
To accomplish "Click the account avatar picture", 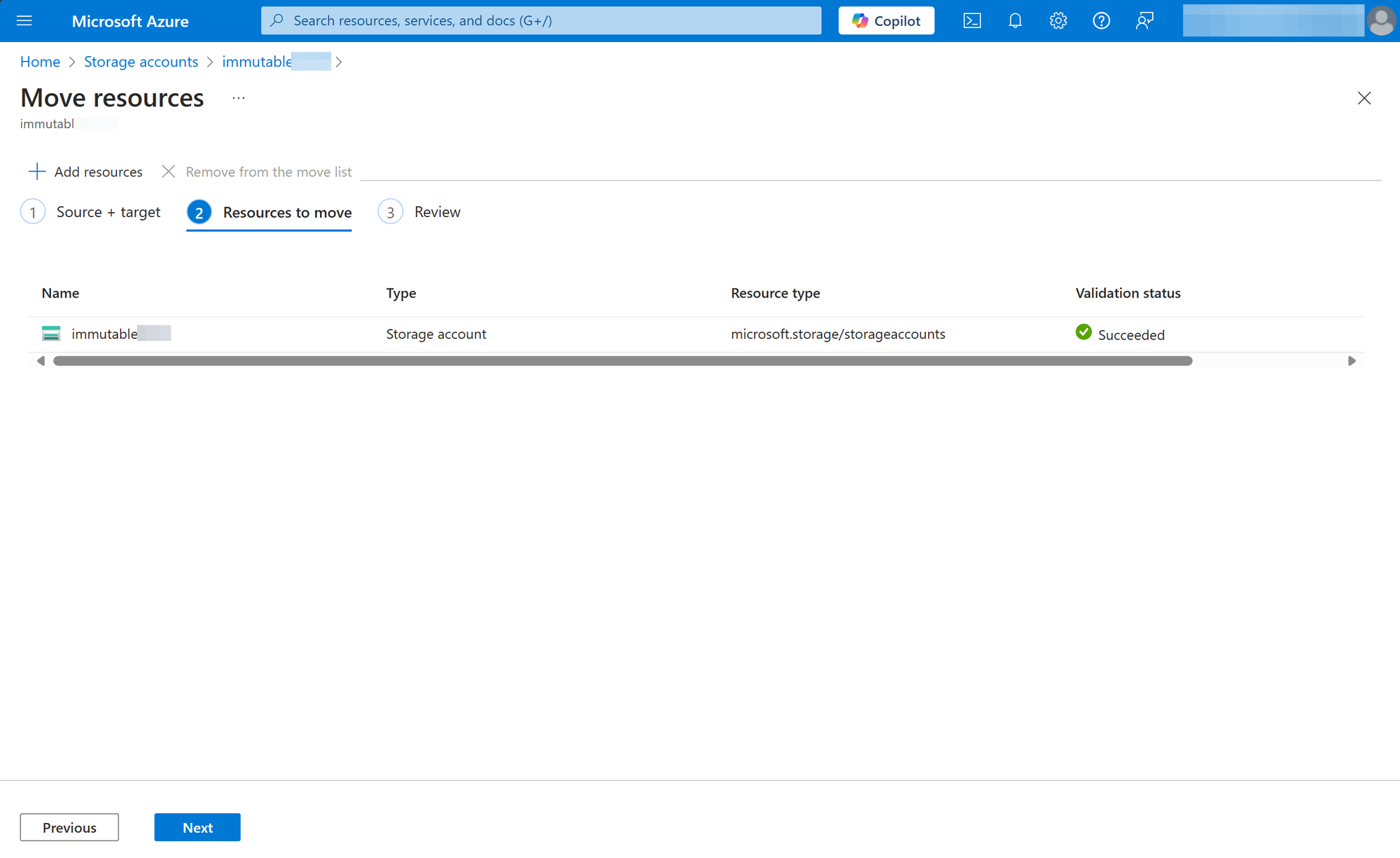I will tap(1381, 21).
